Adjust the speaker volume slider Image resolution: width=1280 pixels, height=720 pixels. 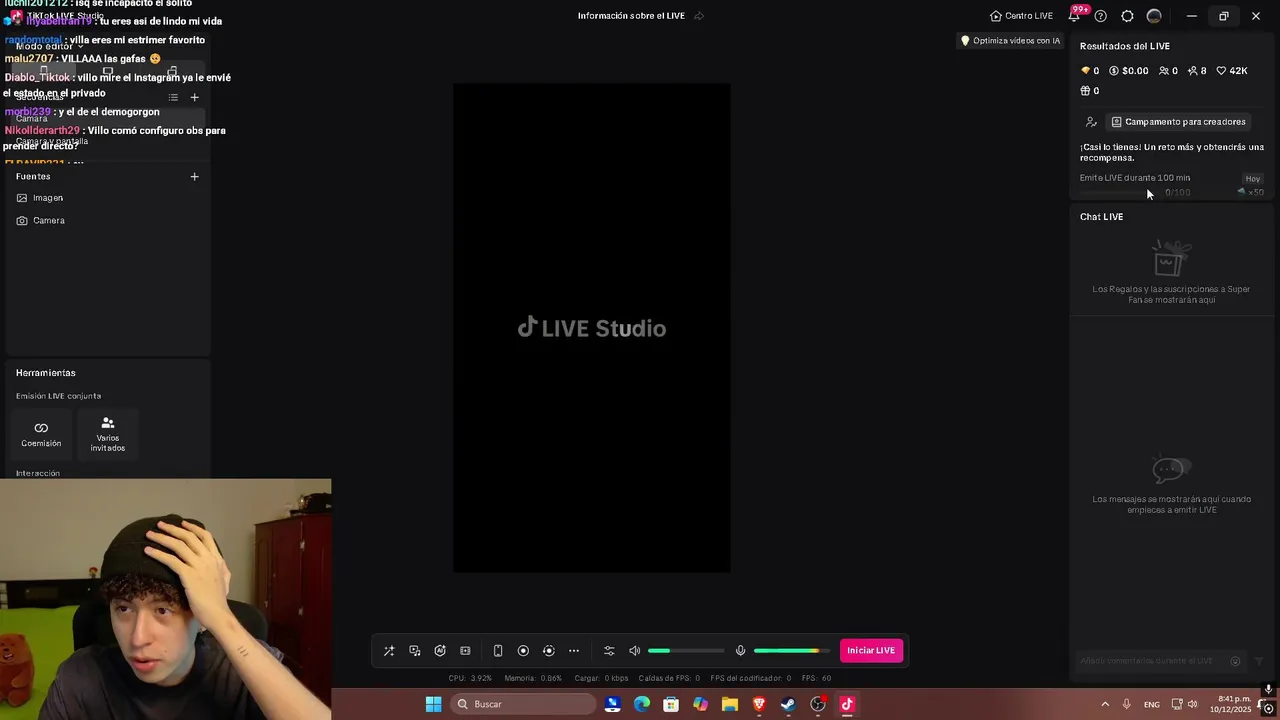(x=686, y=651)
